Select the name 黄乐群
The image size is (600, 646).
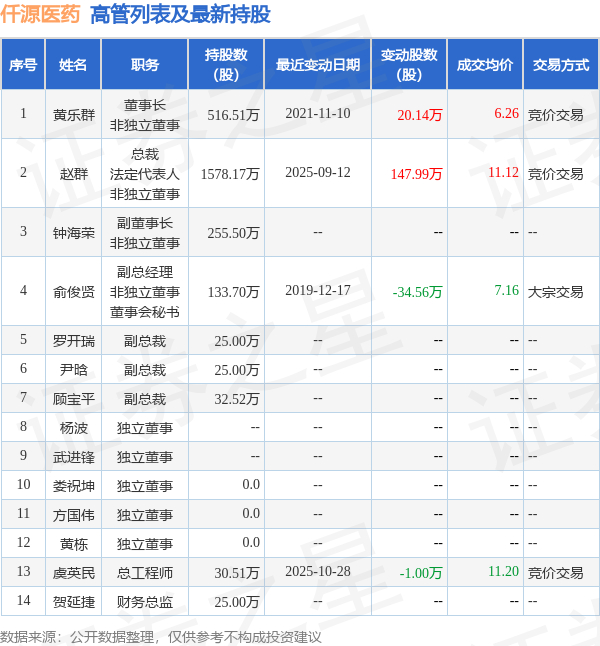click(74, 115)
